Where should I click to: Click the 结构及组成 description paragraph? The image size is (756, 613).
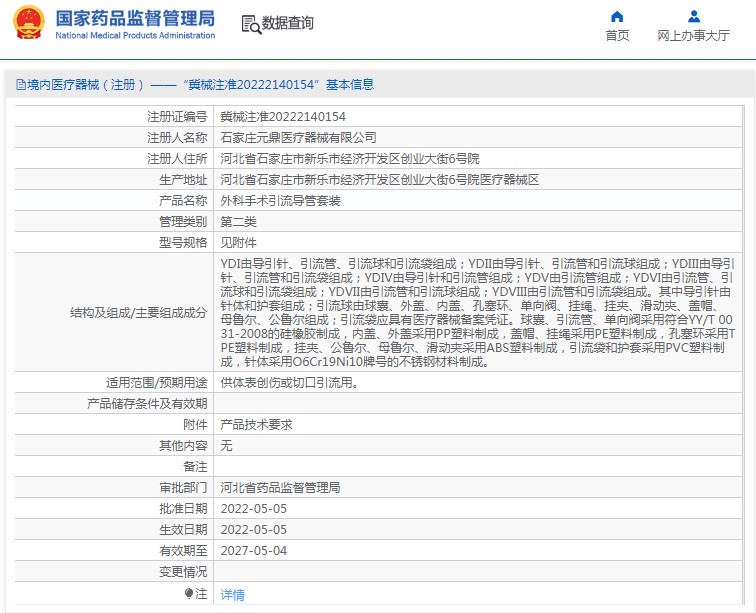[x=477, y=313]
